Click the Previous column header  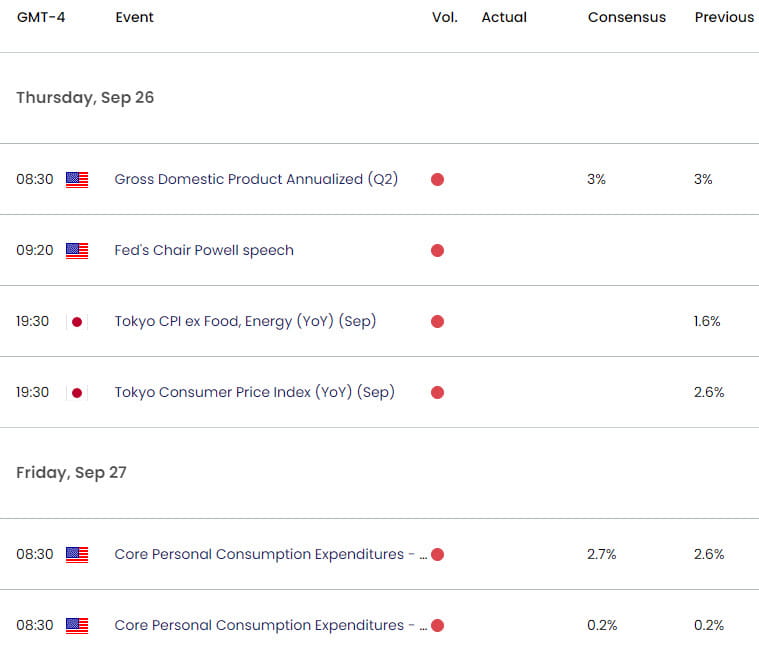coord(724,17)
